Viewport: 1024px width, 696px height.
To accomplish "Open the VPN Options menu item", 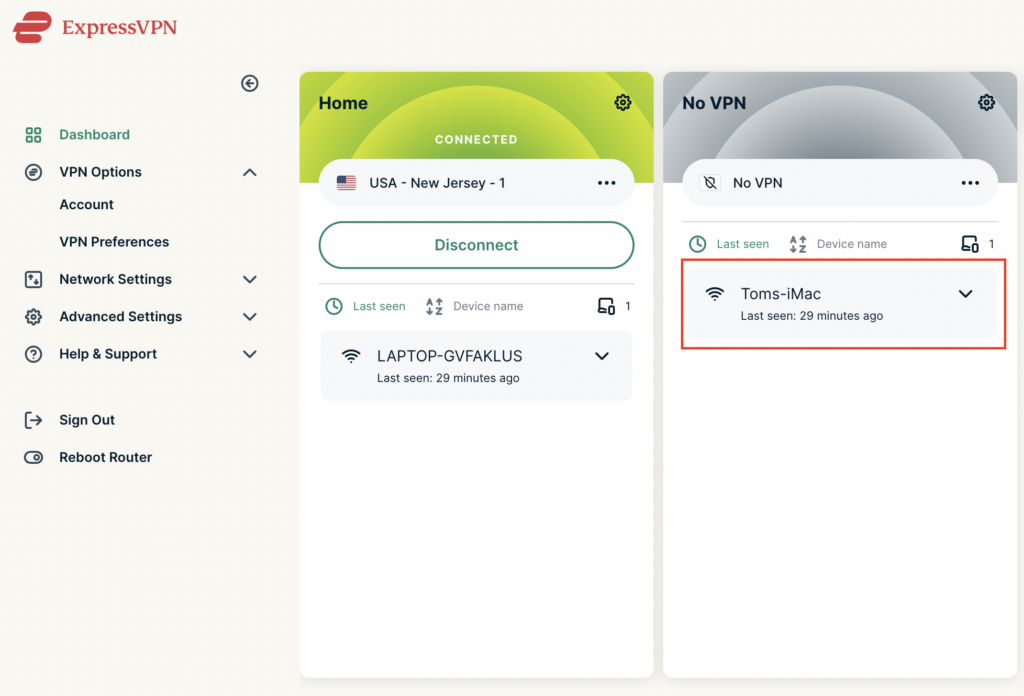I will 101,172.
